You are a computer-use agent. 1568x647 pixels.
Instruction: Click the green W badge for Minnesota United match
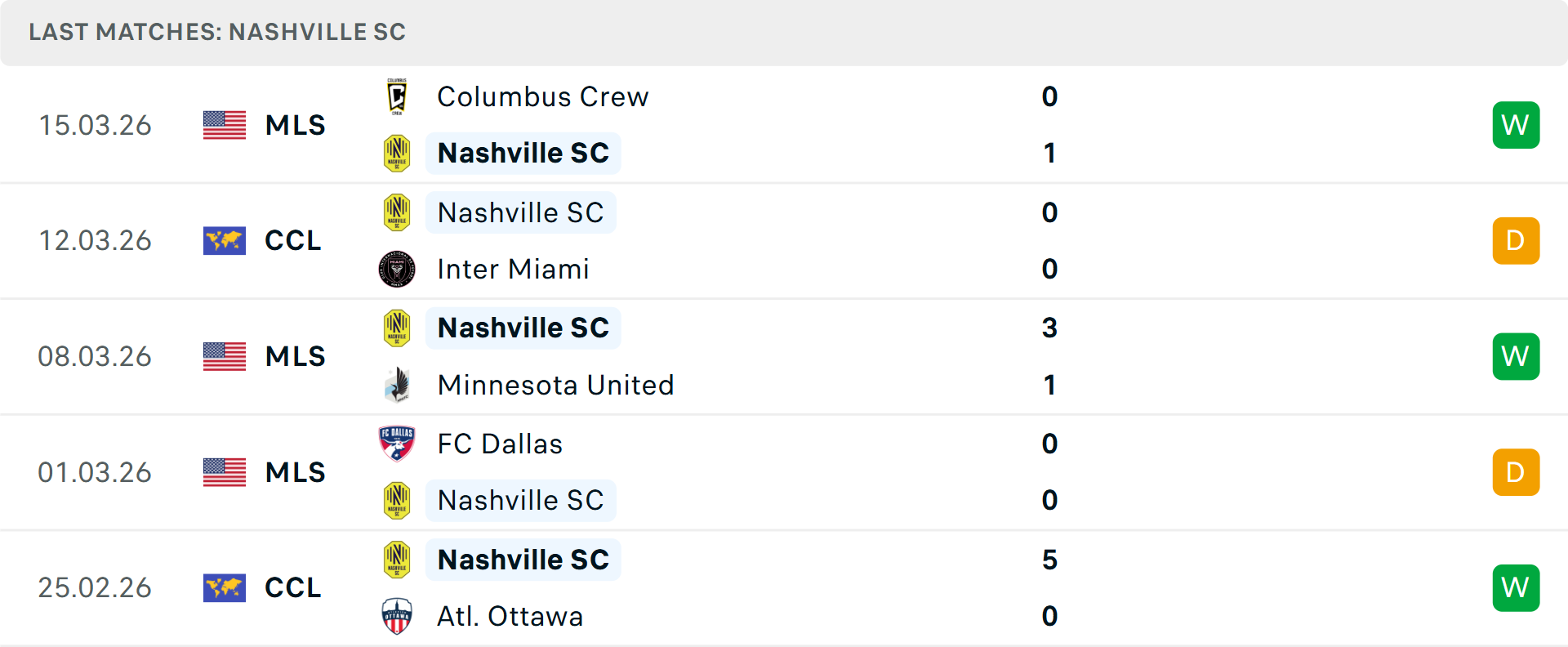click(1516, 356)
